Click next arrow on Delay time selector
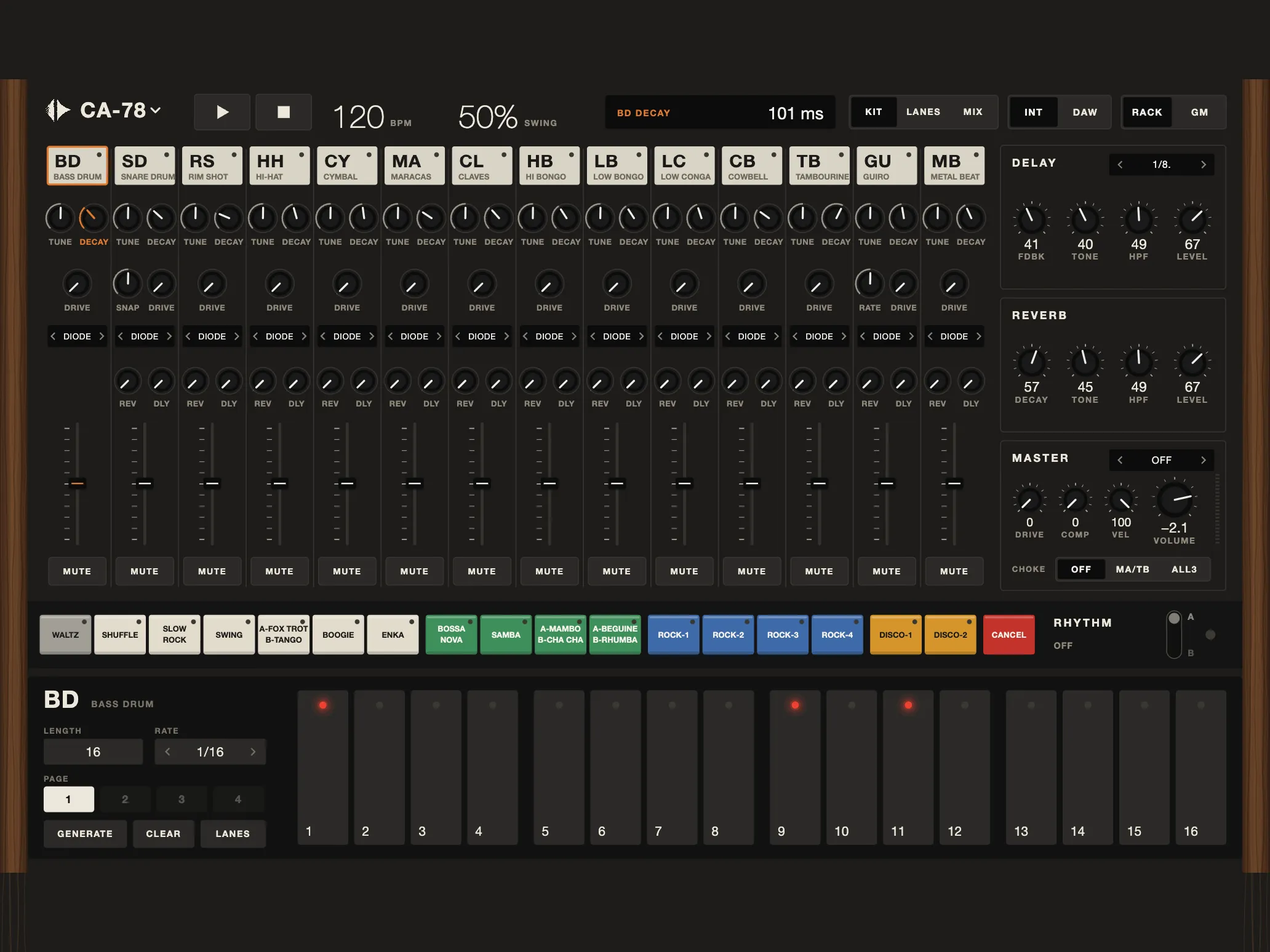 click(x=1203, y=164)
